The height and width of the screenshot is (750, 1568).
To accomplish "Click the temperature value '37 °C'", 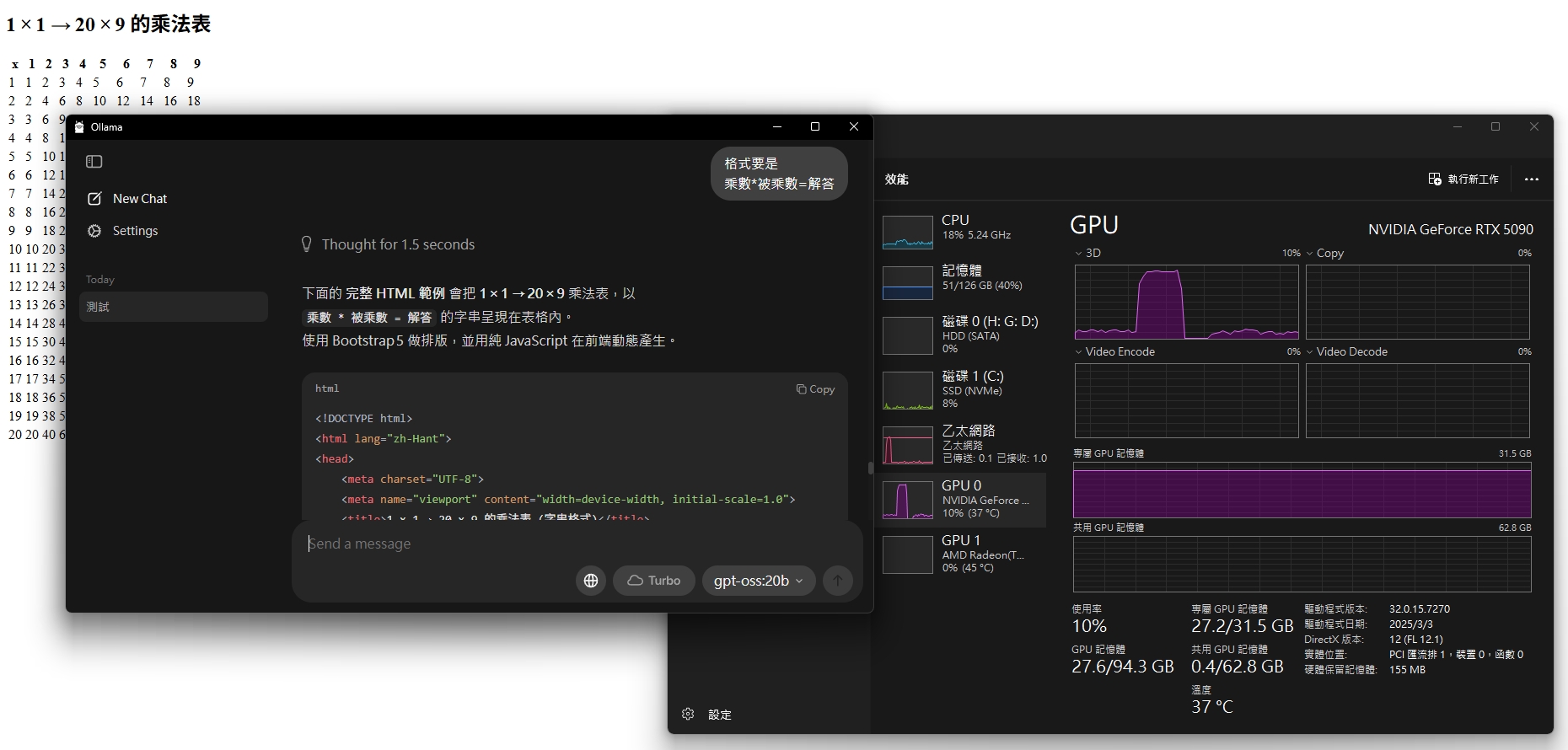I will 1211,707.
